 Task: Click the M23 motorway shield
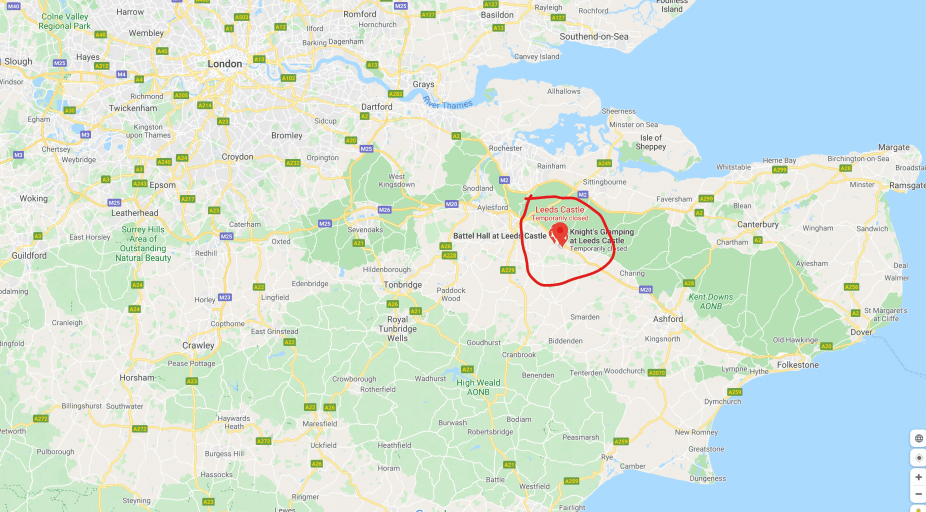click(x=224, y=297)
